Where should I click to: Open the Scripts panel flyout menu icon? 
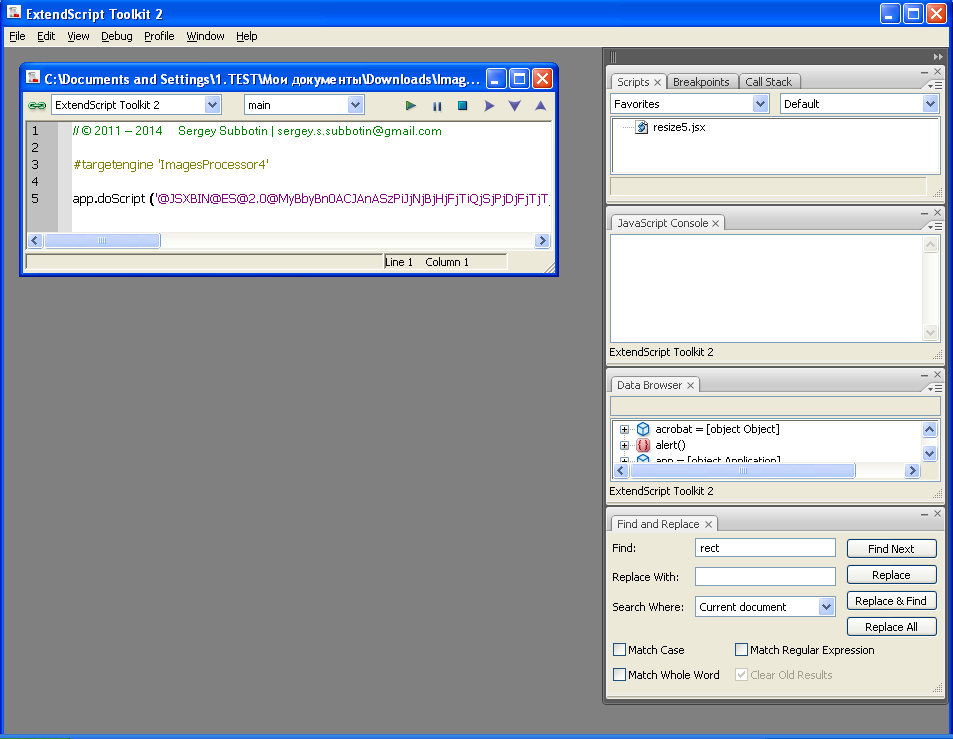[935, 85]
